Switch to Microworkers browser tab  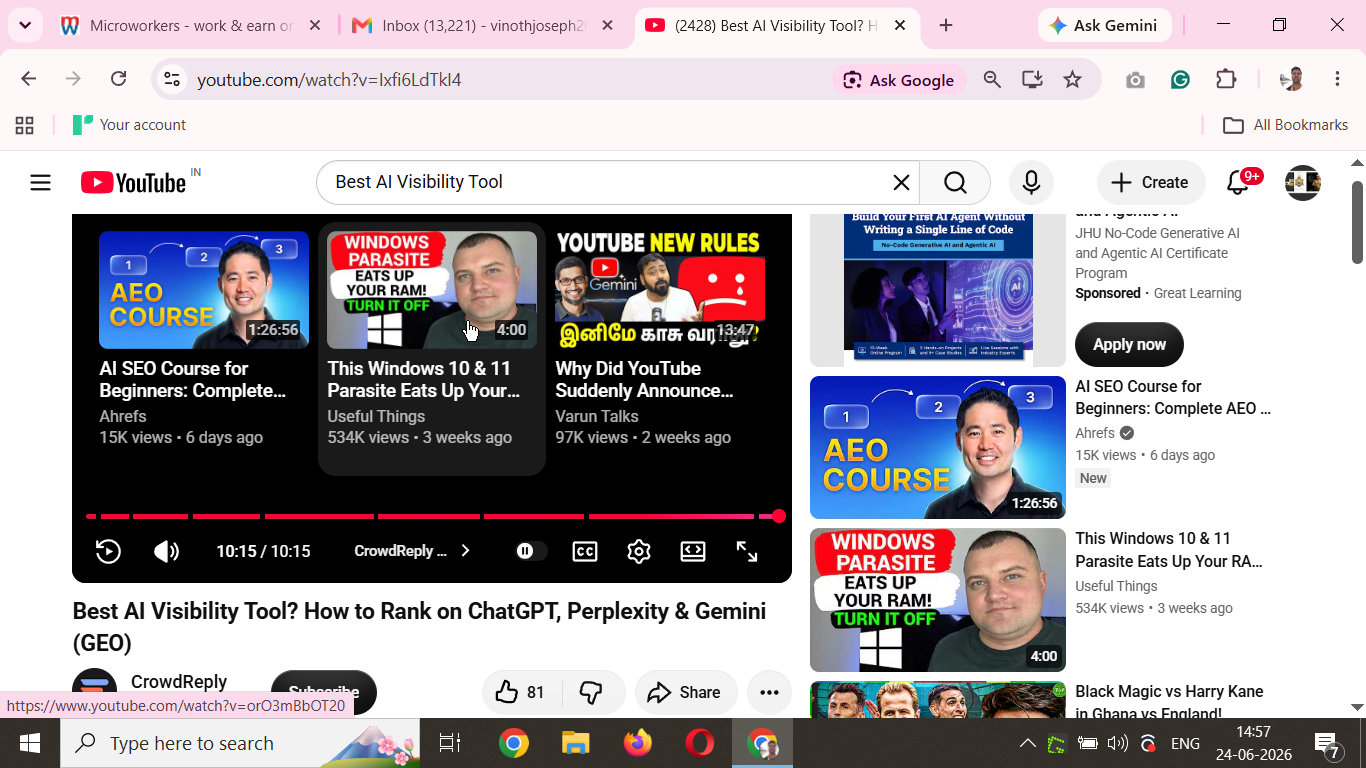[x=189, y=26]
